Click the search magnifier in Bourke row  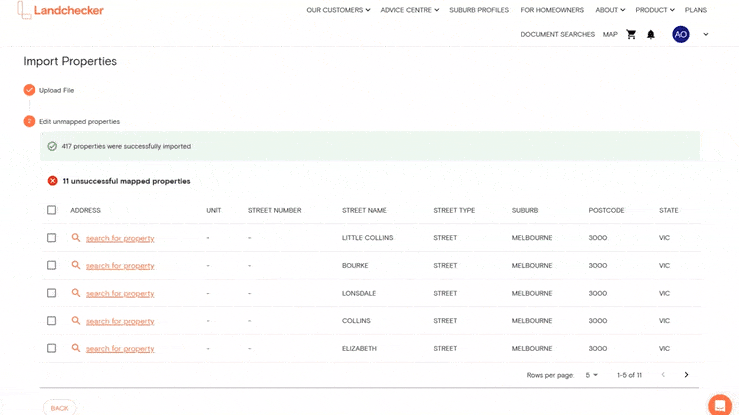(x=75, y=265)
